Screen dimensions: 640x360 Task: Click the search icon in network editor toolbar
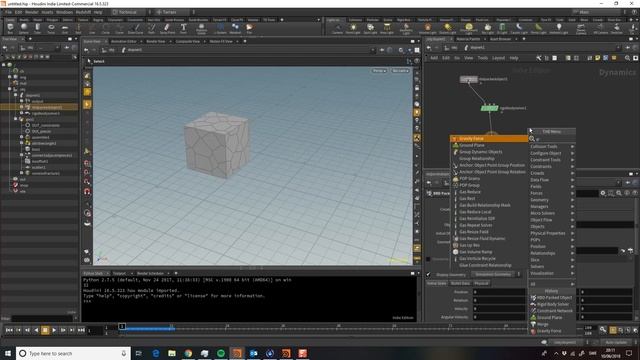pyautogui.click(x=627, y=58)
